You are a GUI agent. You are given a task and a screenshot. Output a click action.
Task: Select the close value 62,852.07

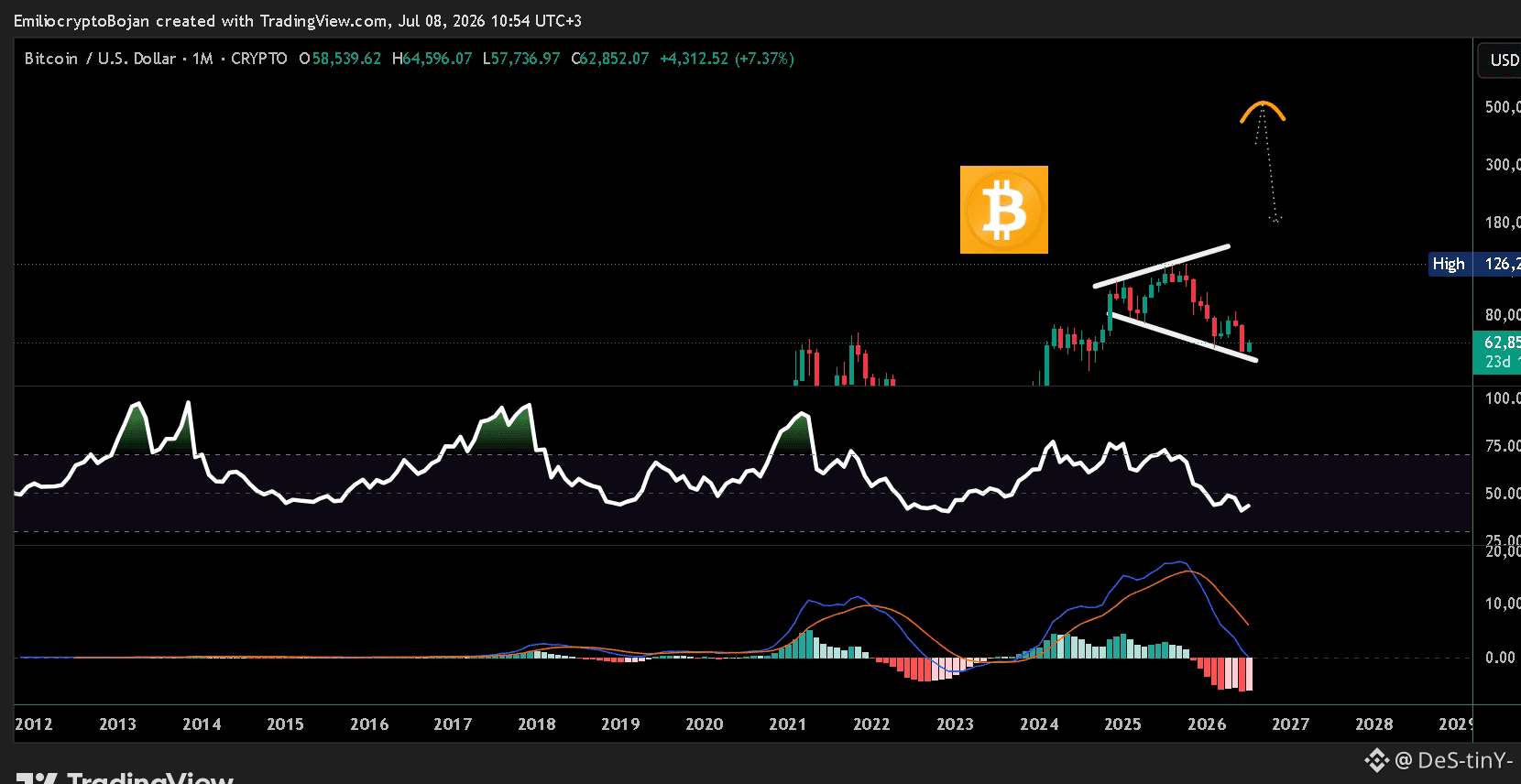pyautogui.click(x=615, y=59)
